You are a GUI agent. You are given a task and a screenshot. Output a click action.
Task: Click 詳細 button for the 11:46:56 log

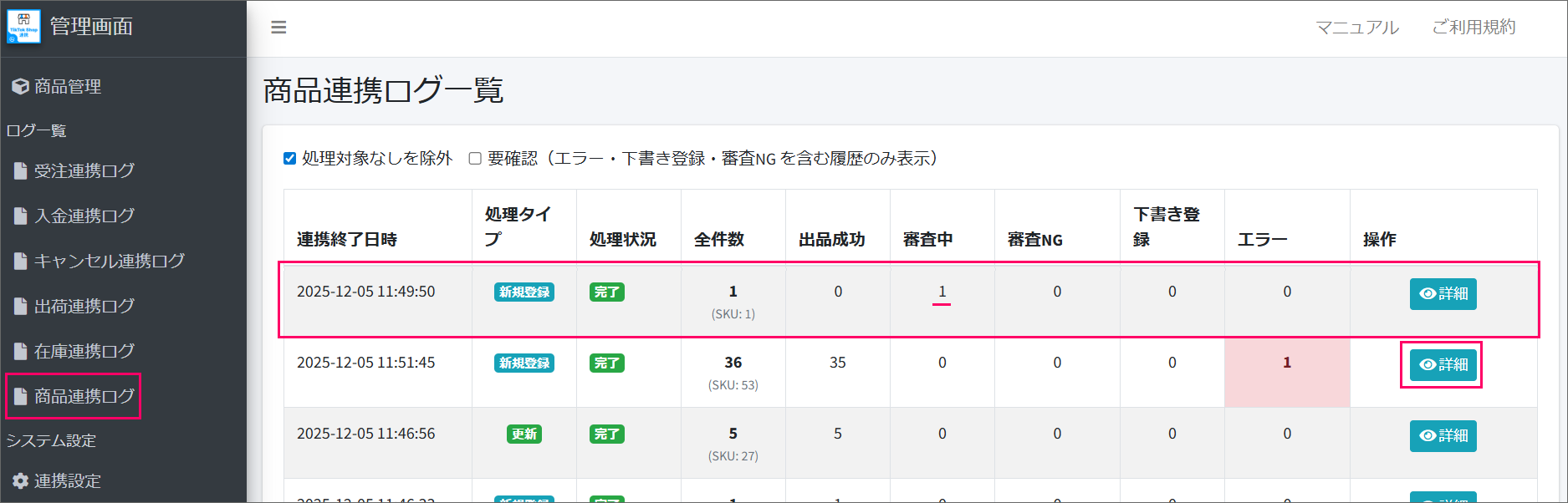(x=1443, y=436)
